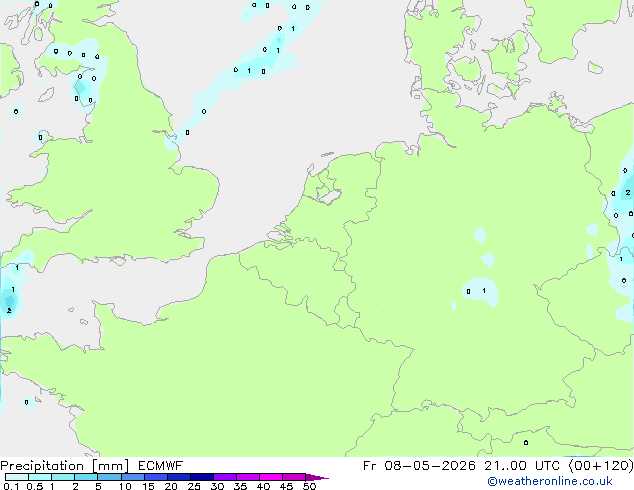Select the 2–5 mm legend swatch

[86, 477]
